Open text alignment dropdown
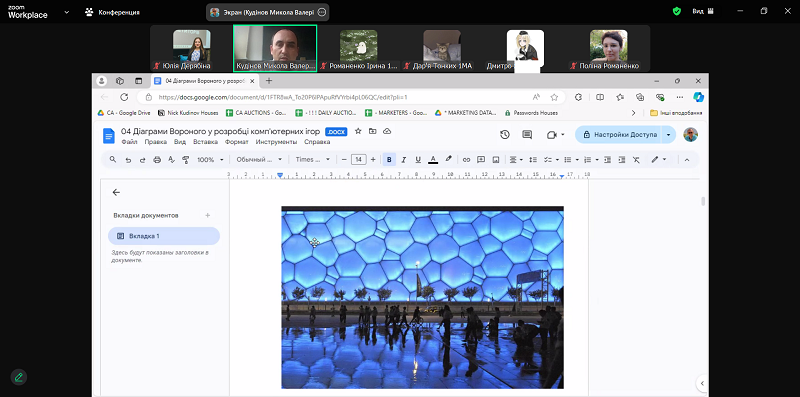The height and width of the screenshot is (397, 800). point(516,160)
